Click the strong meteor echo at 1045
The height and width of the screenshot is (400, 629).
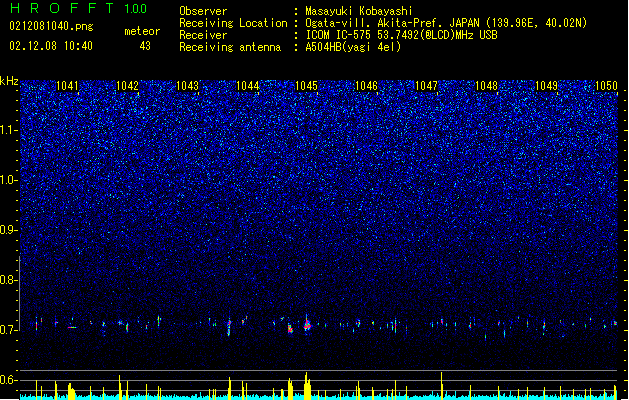point(307,324)
